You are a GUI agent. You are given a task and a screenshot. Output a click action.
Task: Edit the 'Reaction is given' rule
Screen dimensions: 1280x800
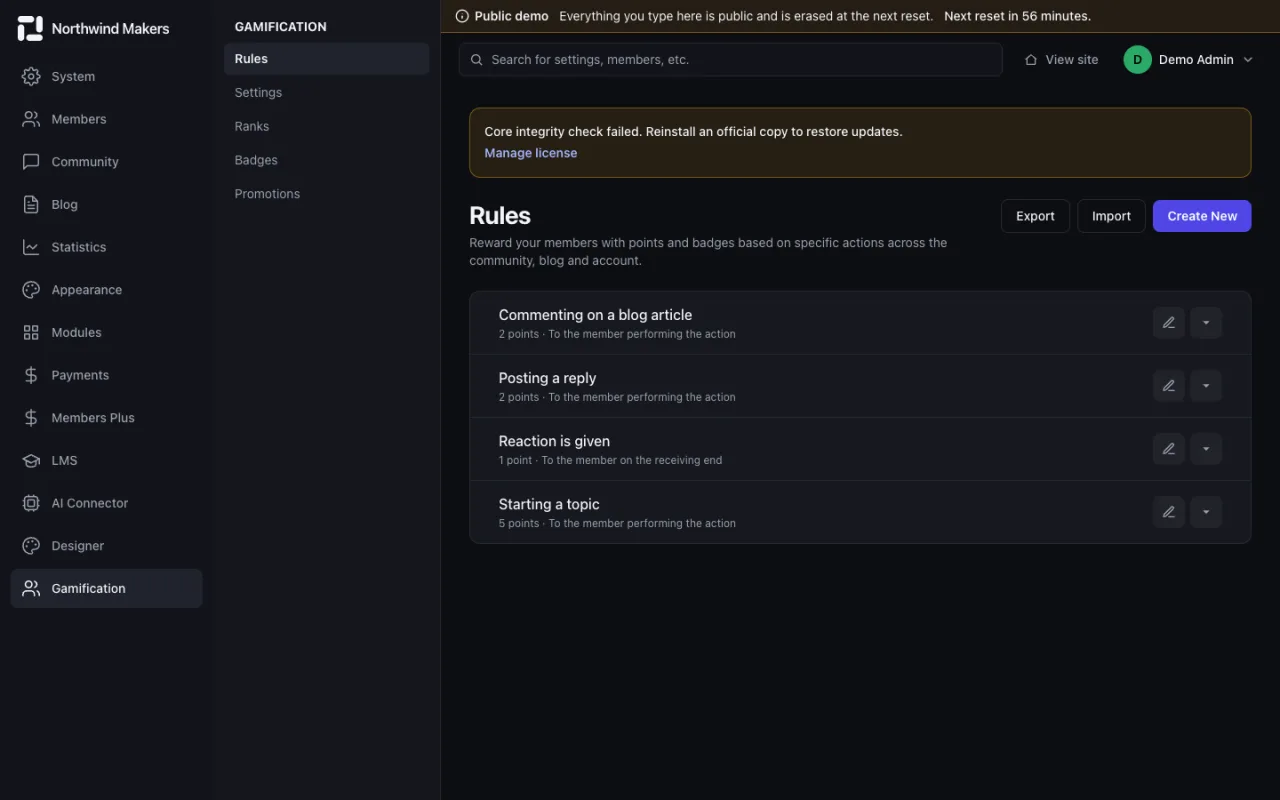1169,449
